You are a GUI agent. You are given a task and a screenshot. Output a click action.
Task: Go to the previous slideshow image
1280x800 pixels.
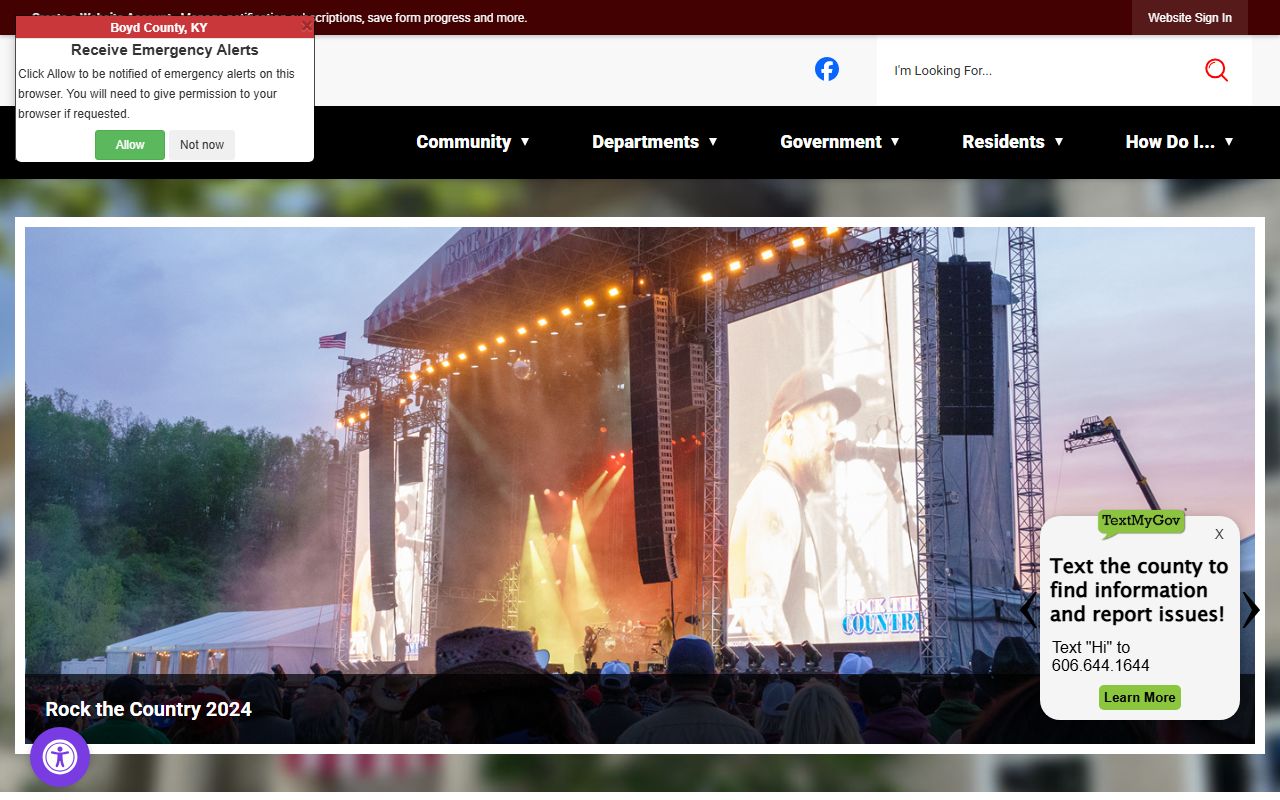pyautogui.click(x=1027, y=610)
